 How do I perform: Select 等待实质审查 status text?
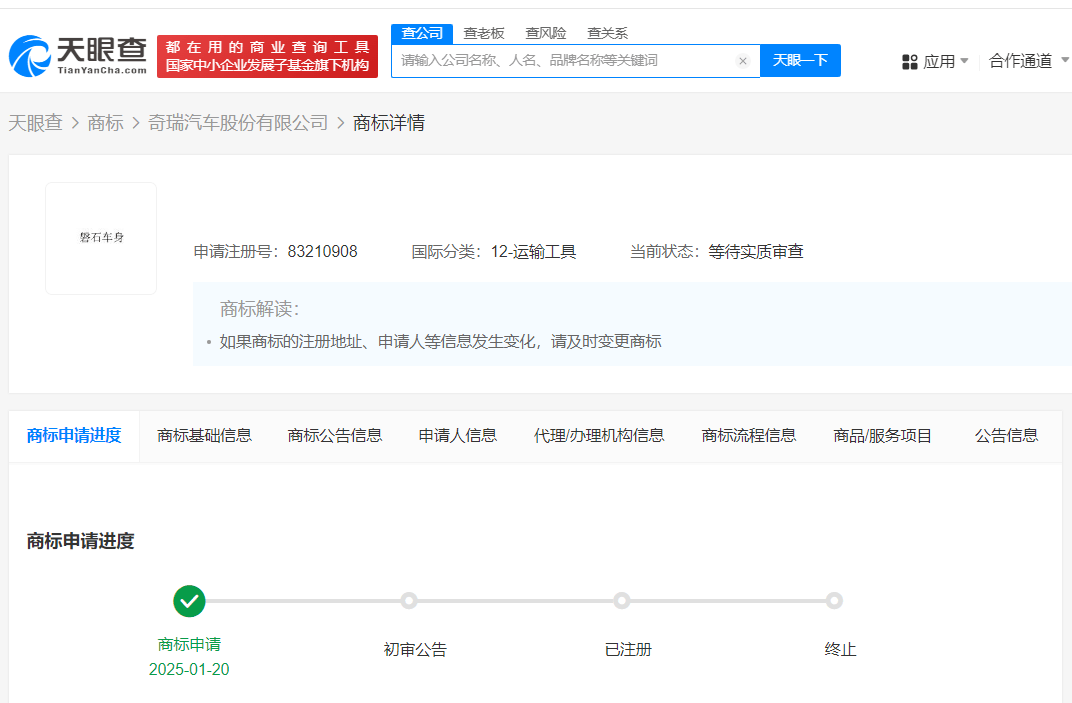pyautogui.click(x=755, y=252)
